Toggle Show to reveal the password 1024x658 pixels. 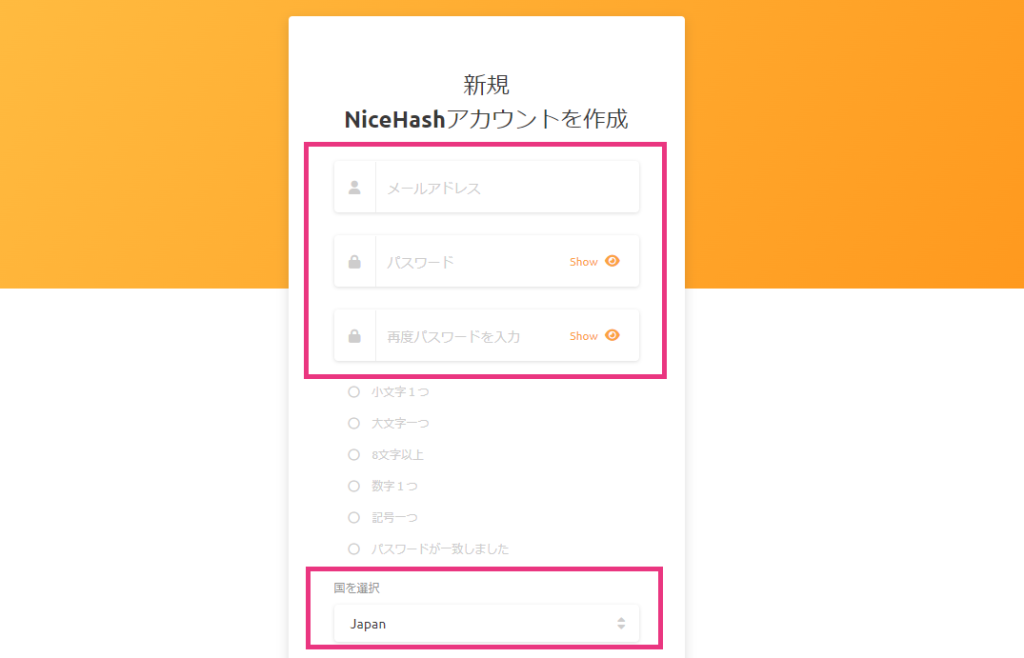tap(583, 261)
